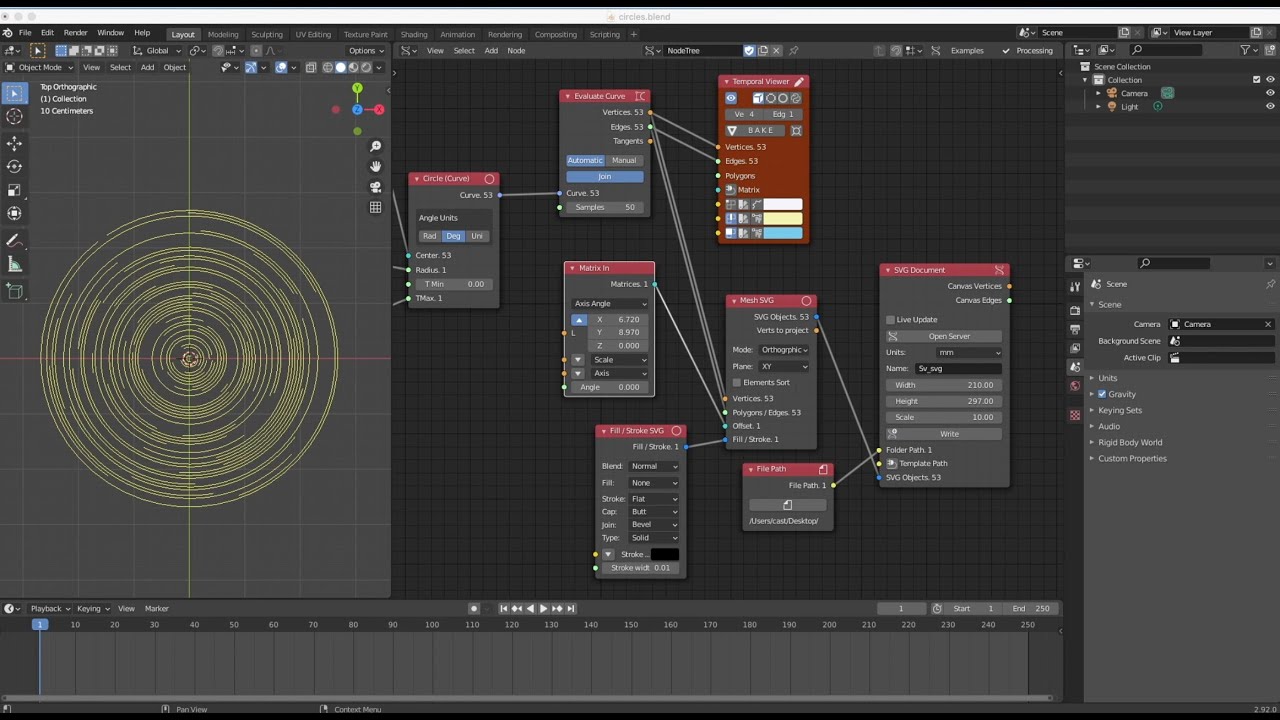Click the black Stroke color swatch
Screen dimensions: 1280x720
coord(665,554)
